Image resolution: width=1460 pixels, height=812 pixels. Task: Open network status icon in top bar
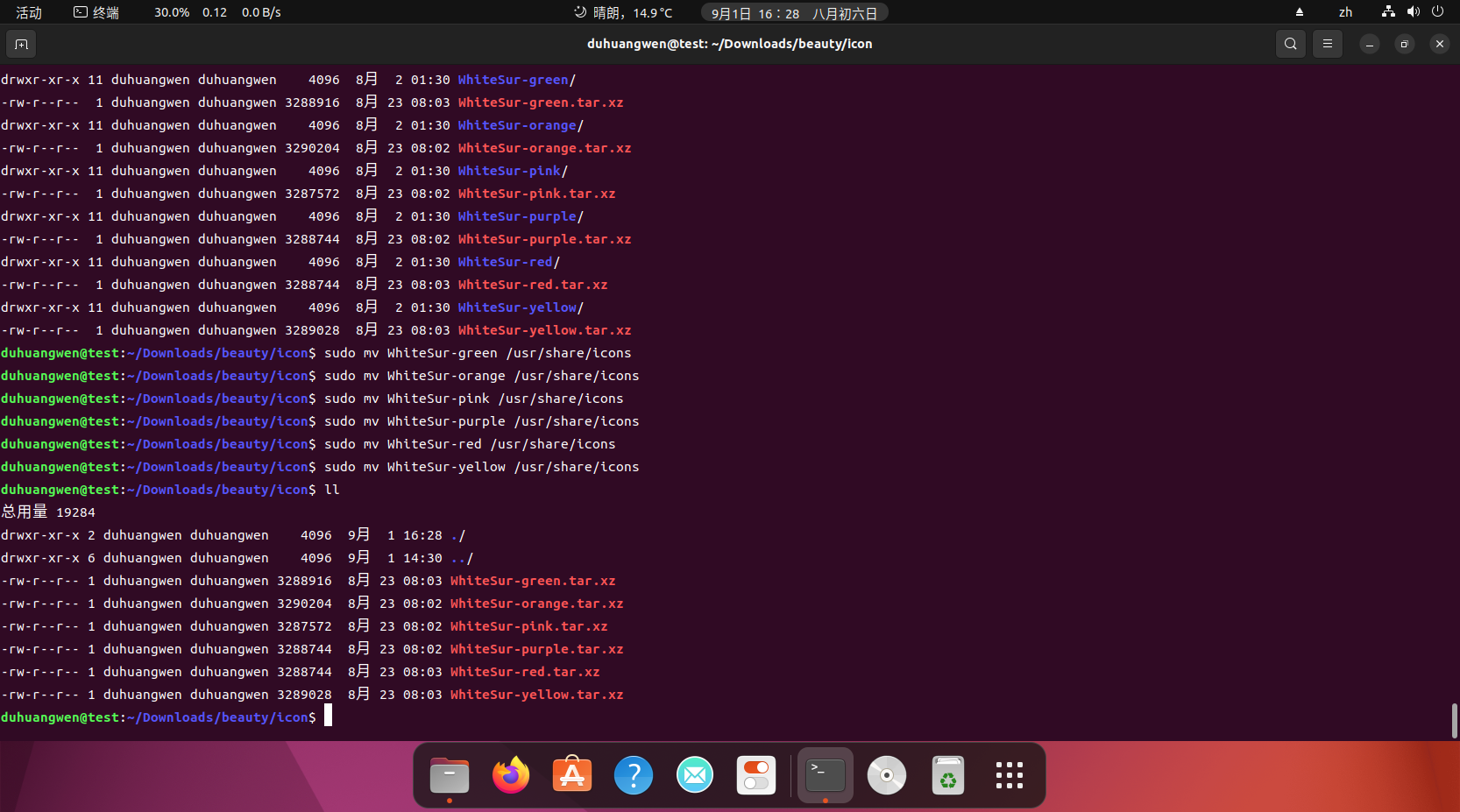1388,12
